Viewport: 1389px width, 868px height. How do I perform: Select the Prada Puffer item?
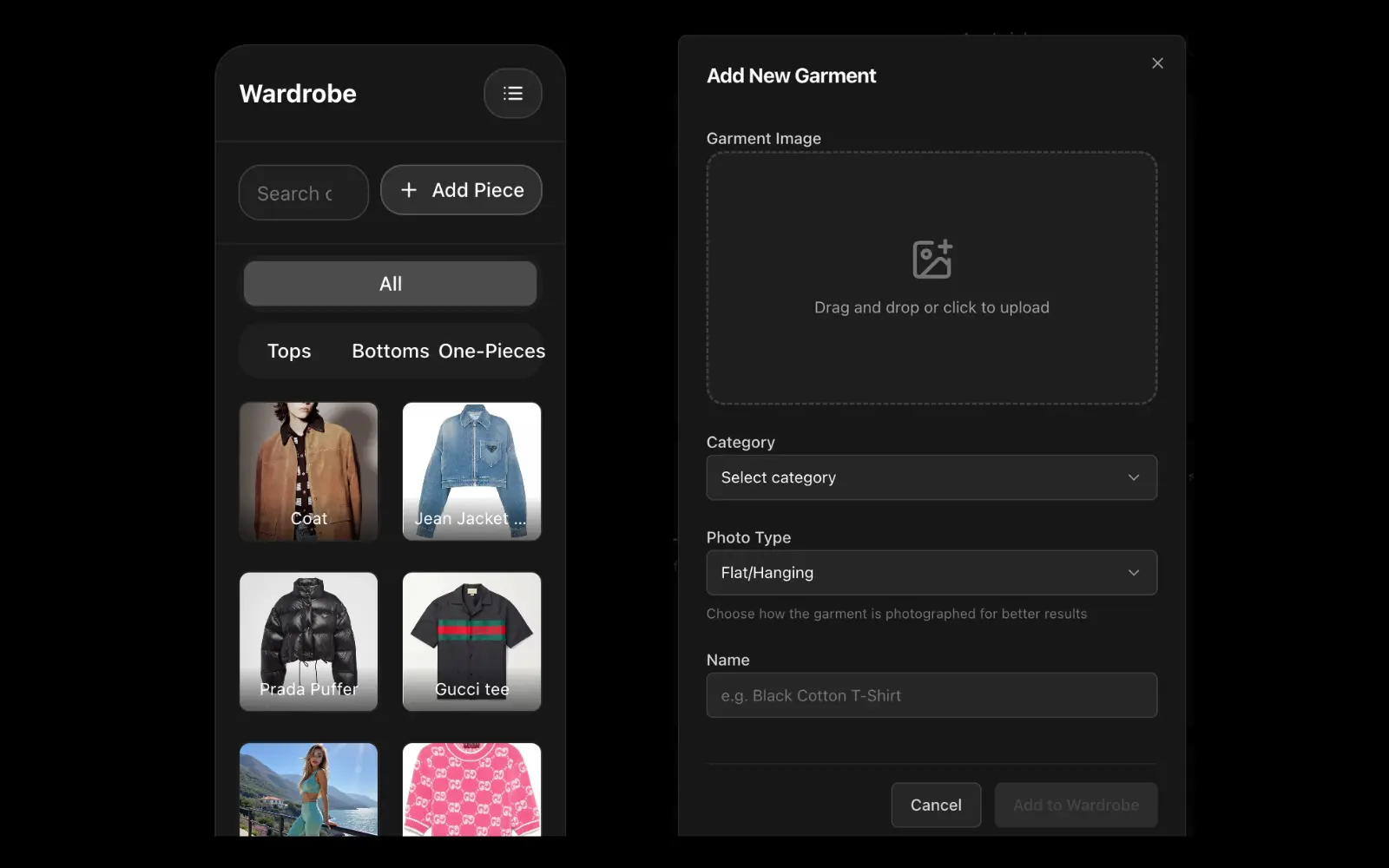[308, 642]
